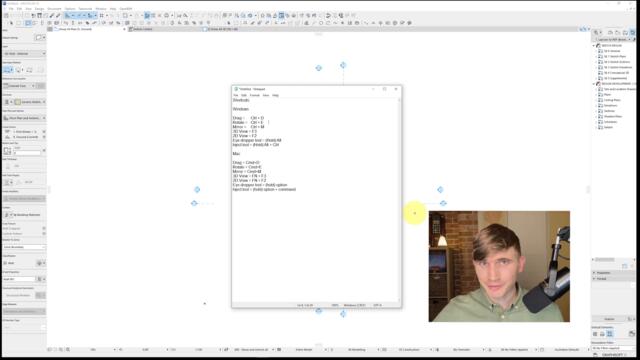
Task: Open the wall structure building material dropdown
Action: point(30,102)
